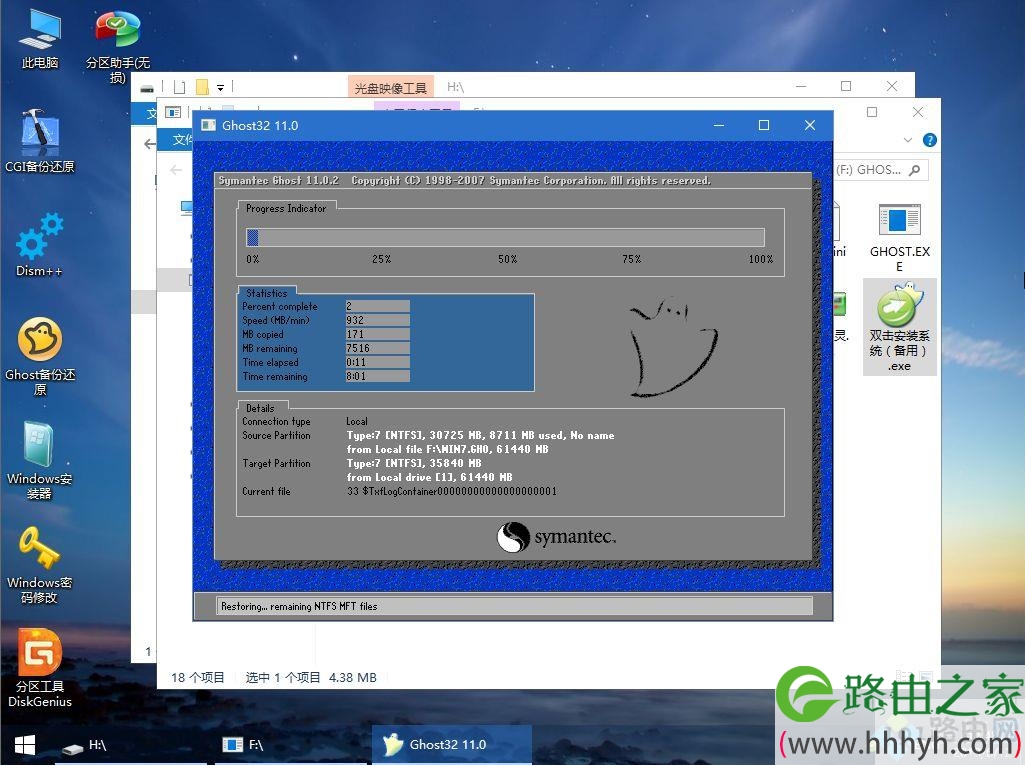Viewport: 1025px width, 765px height.
Task: Click the Windows Start button
Action: pyautogui.click(x=25, y=745)
